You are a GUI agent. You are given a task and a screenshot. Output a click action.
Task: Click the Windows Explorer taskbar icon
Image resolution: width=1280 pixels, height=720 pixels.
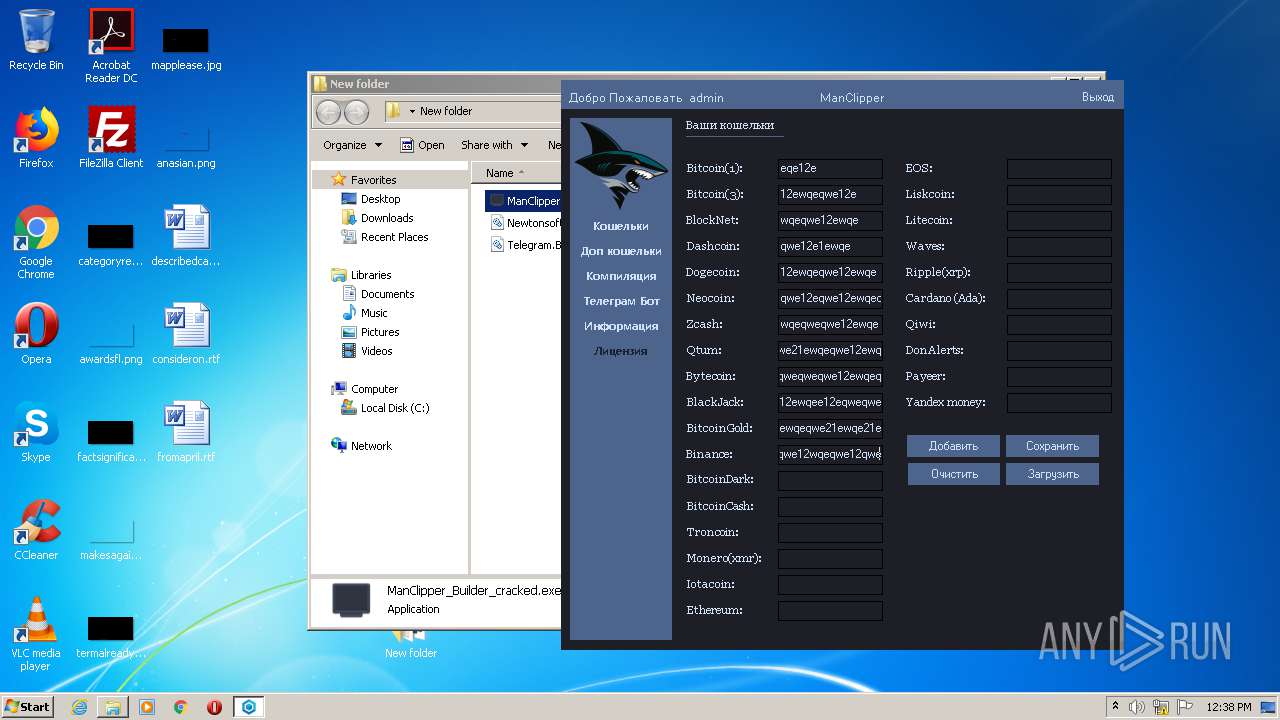point(113,707)
